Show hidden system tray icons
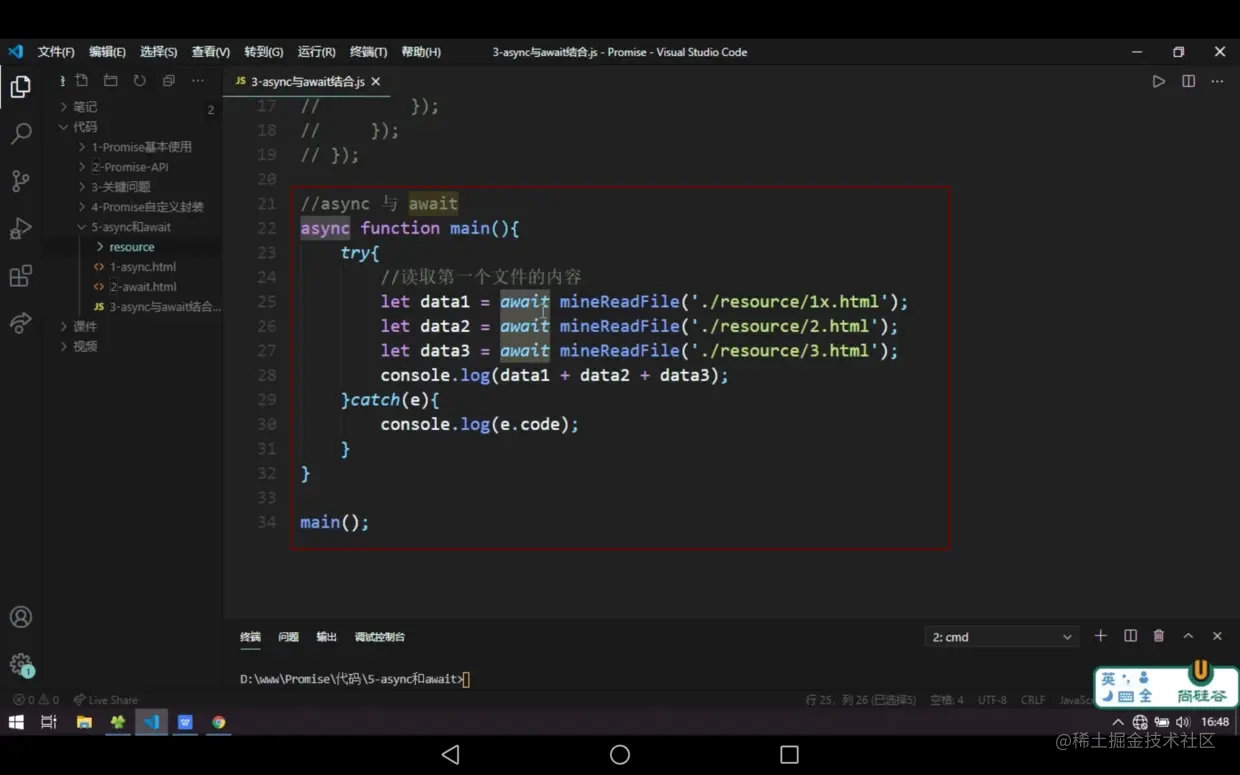 [x=1118, y=722]
